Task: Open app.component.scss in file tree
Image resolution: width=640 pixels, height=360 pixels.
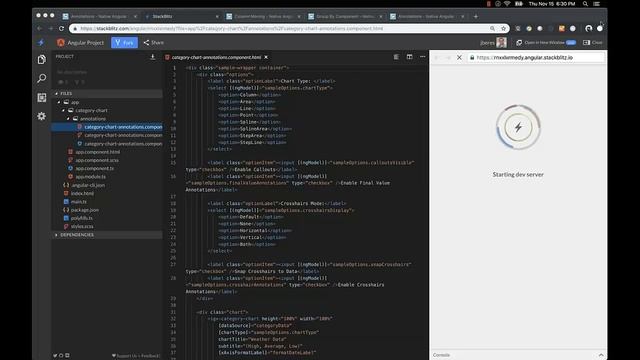Action: [97, 160]
